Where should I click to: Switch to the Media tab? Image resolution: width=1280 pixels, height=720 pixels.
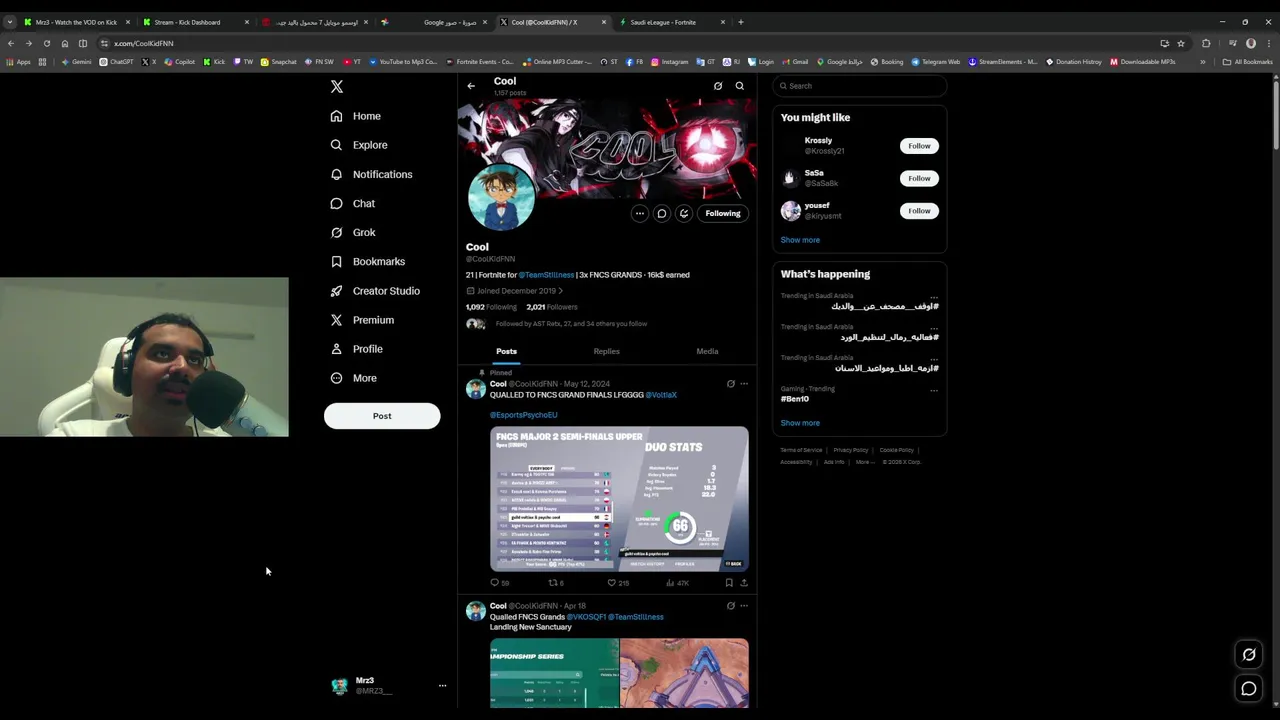707,352
